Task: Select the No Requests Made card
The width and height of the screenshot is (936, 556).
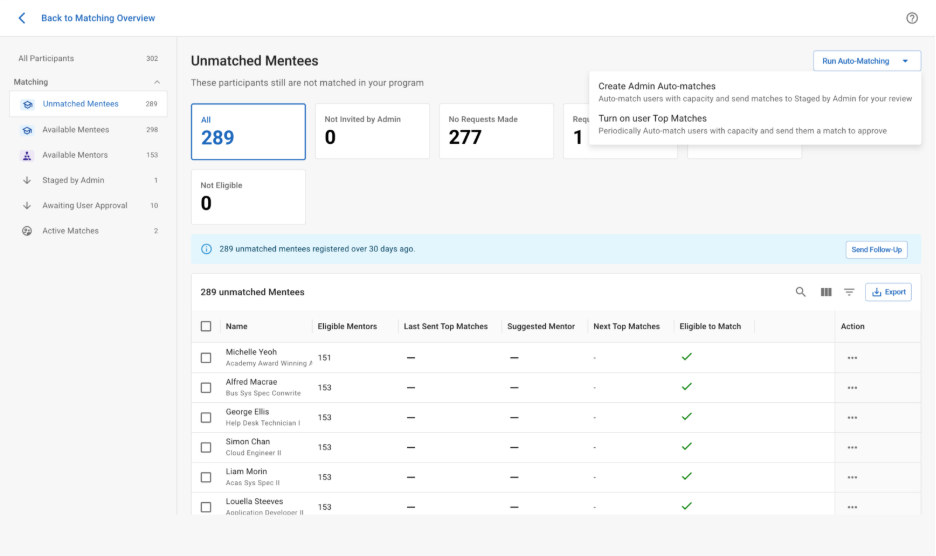Action: 495,131
